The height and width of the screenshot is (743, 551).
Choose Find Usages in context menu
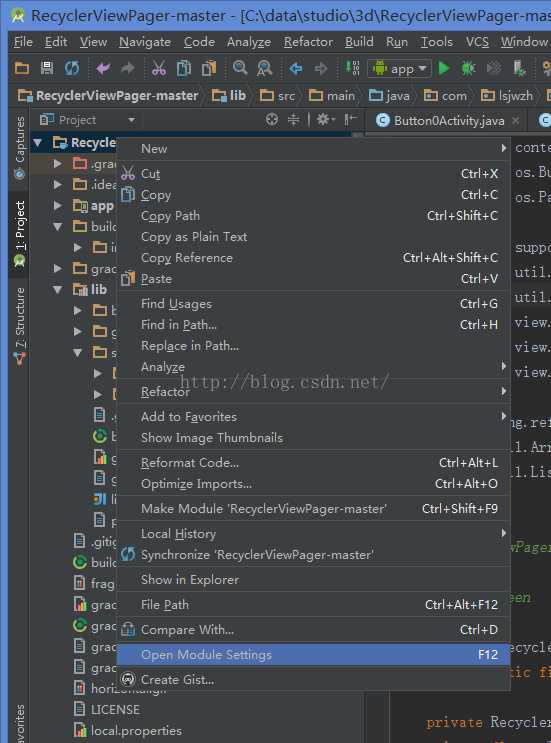[x=313, y=304]
